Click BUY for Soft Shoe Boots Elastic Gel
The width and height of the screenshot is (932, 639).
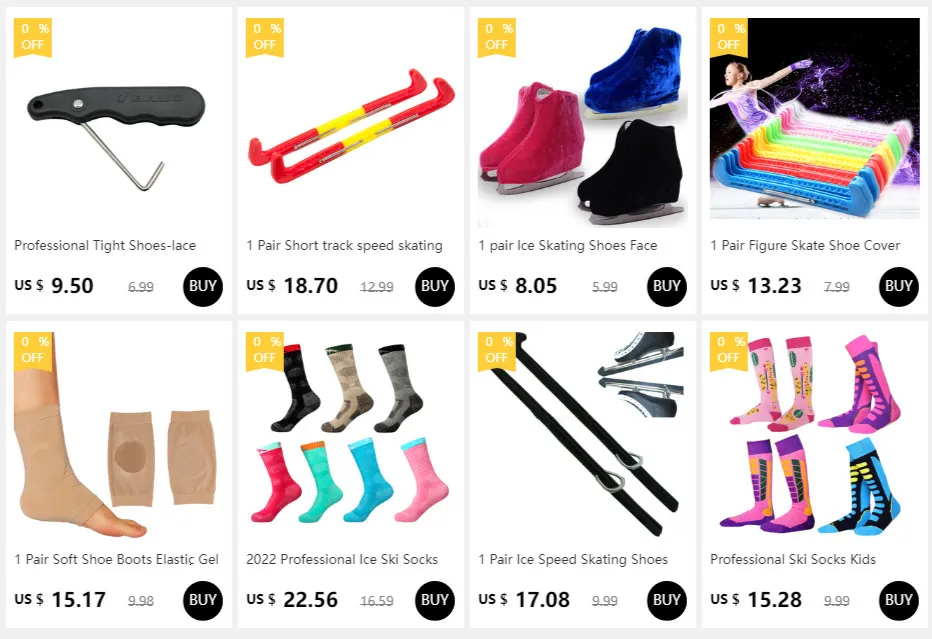[x=203, y=600]
